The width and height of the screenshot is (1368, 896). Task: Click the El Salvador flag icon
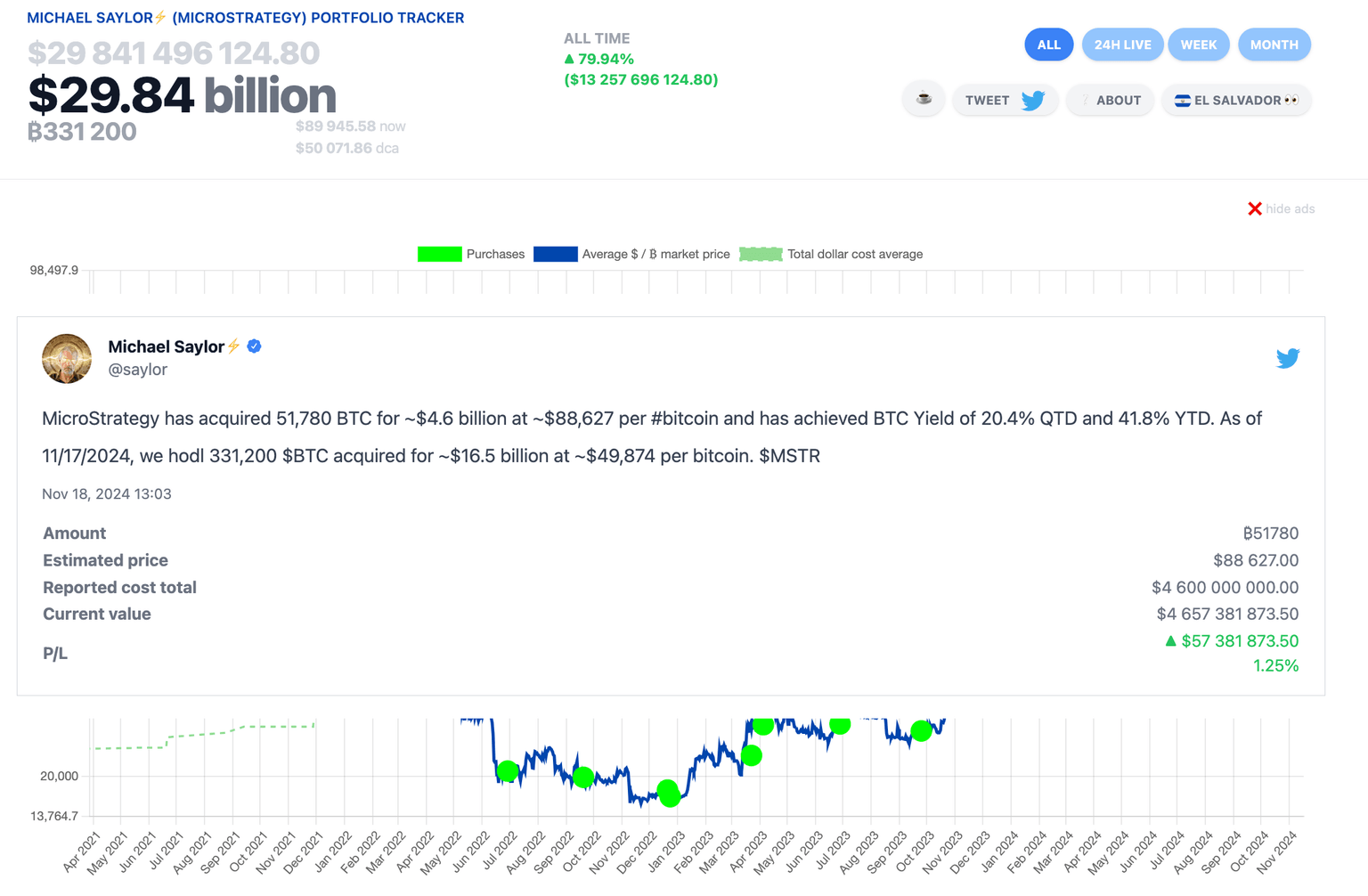[x=1183, y=101]
